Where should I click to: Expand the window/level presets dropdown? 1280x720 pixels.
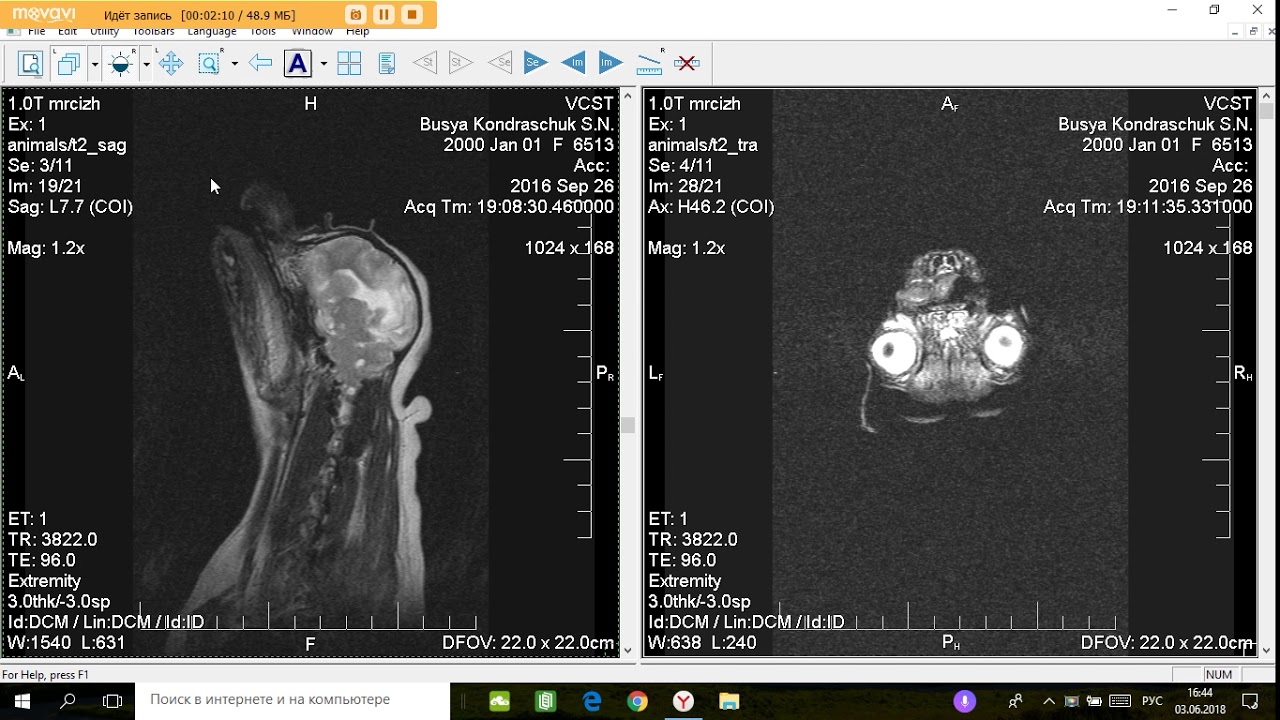pos(146,64)
